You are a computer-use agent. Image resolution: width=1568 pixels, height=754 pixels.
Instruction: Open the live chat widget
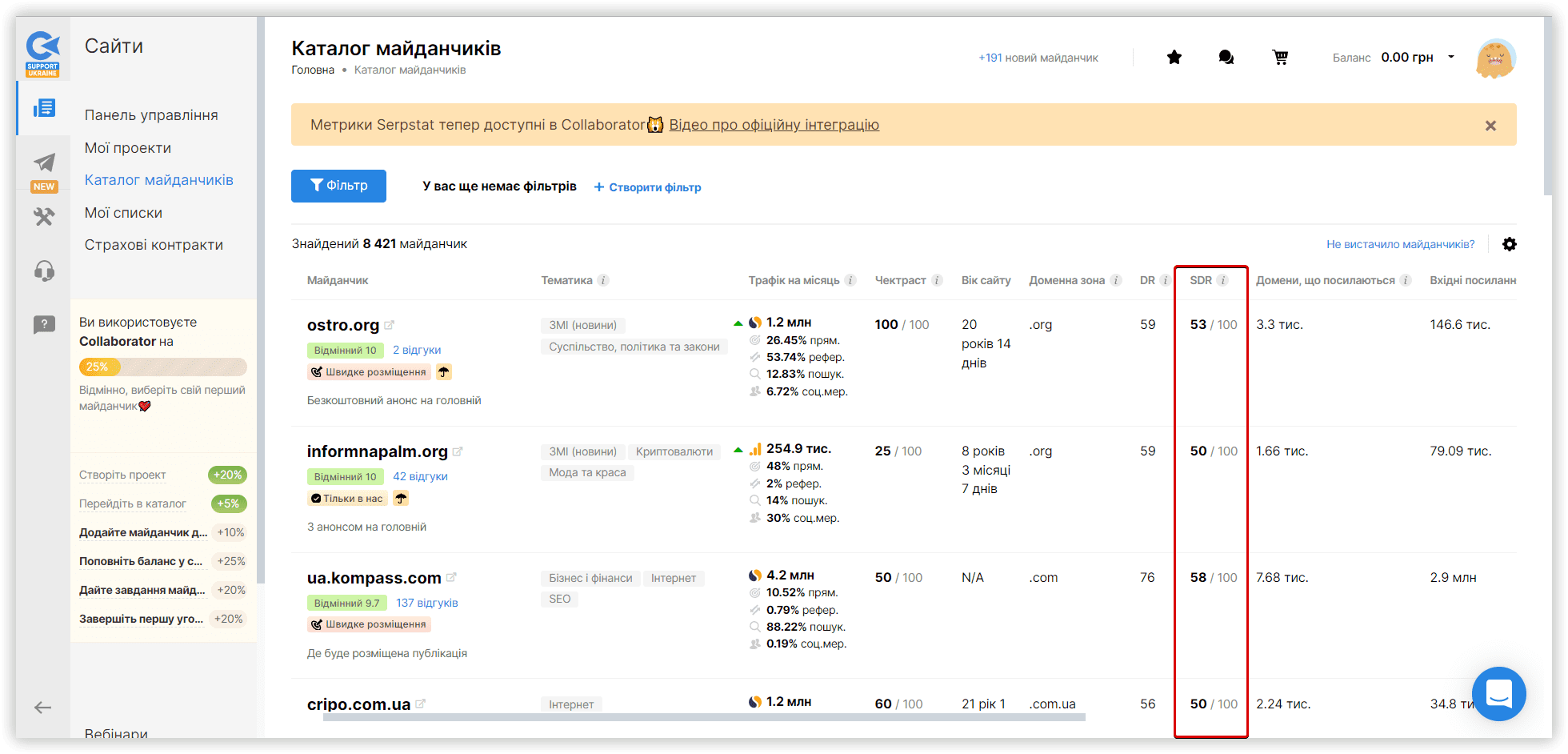pos(1498,694)
